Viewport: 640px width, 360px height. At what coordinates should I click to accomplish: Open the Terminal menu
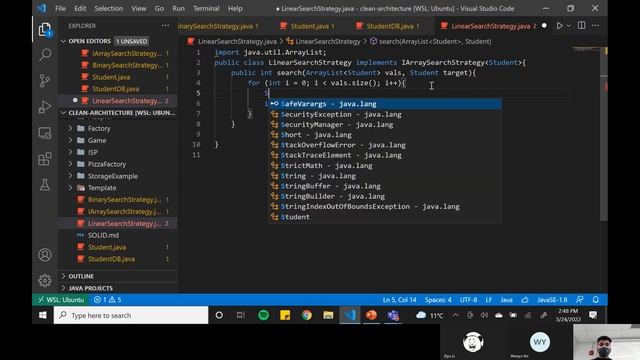(206, 8)
